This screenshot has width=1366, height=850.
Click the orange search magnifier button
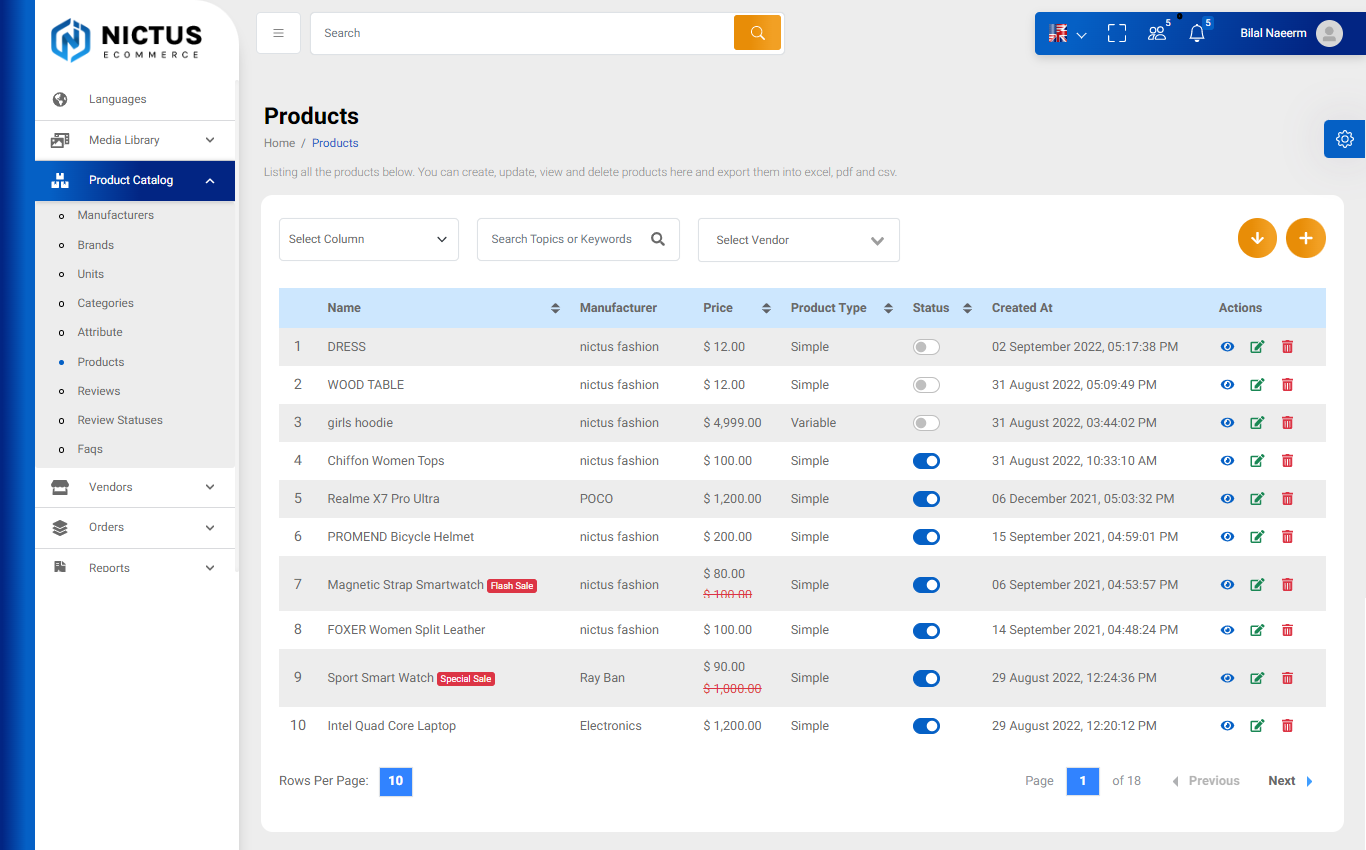tap(757, 33)
